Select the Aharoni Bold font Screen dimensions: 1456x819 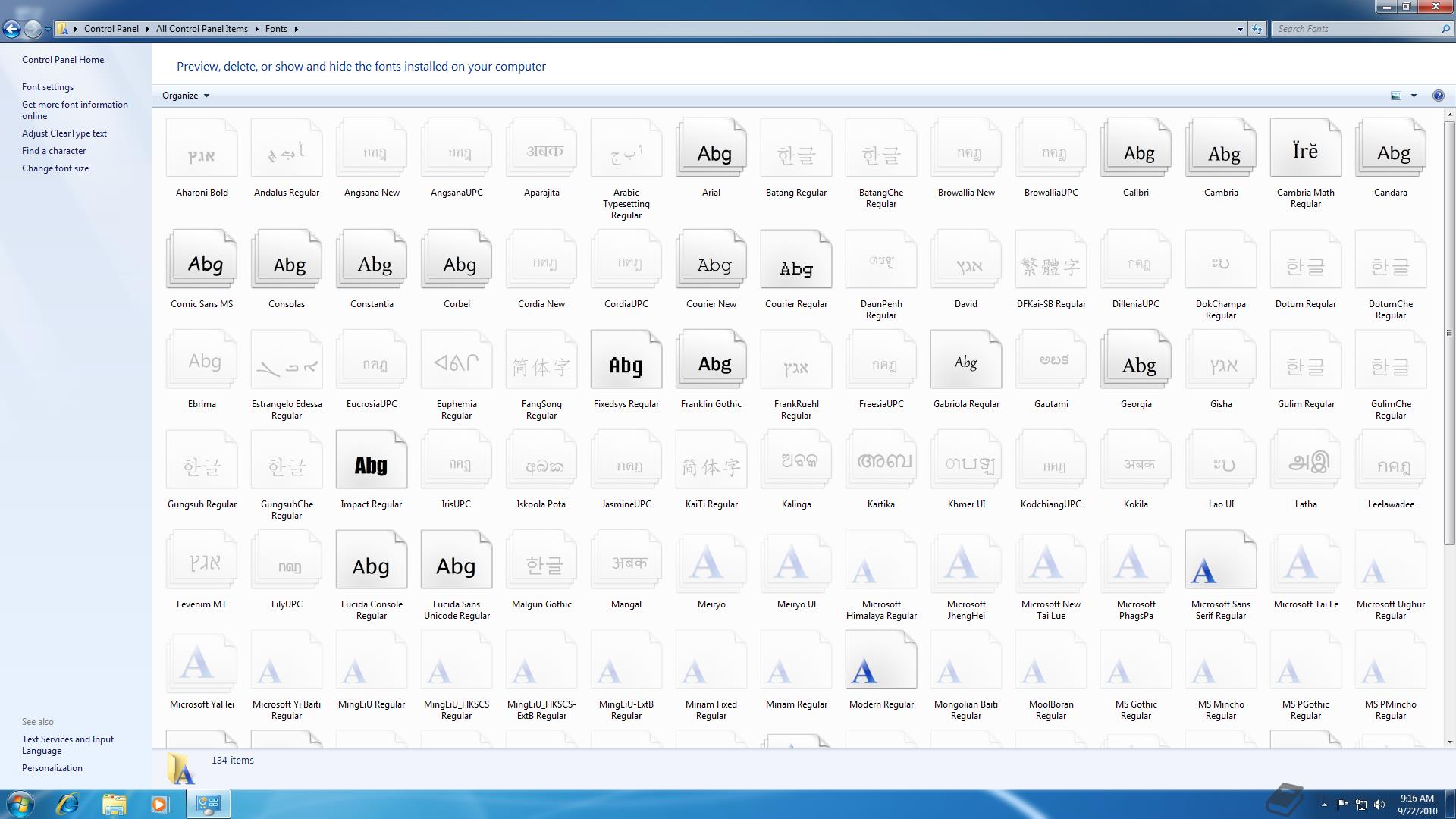click(202, 149)
